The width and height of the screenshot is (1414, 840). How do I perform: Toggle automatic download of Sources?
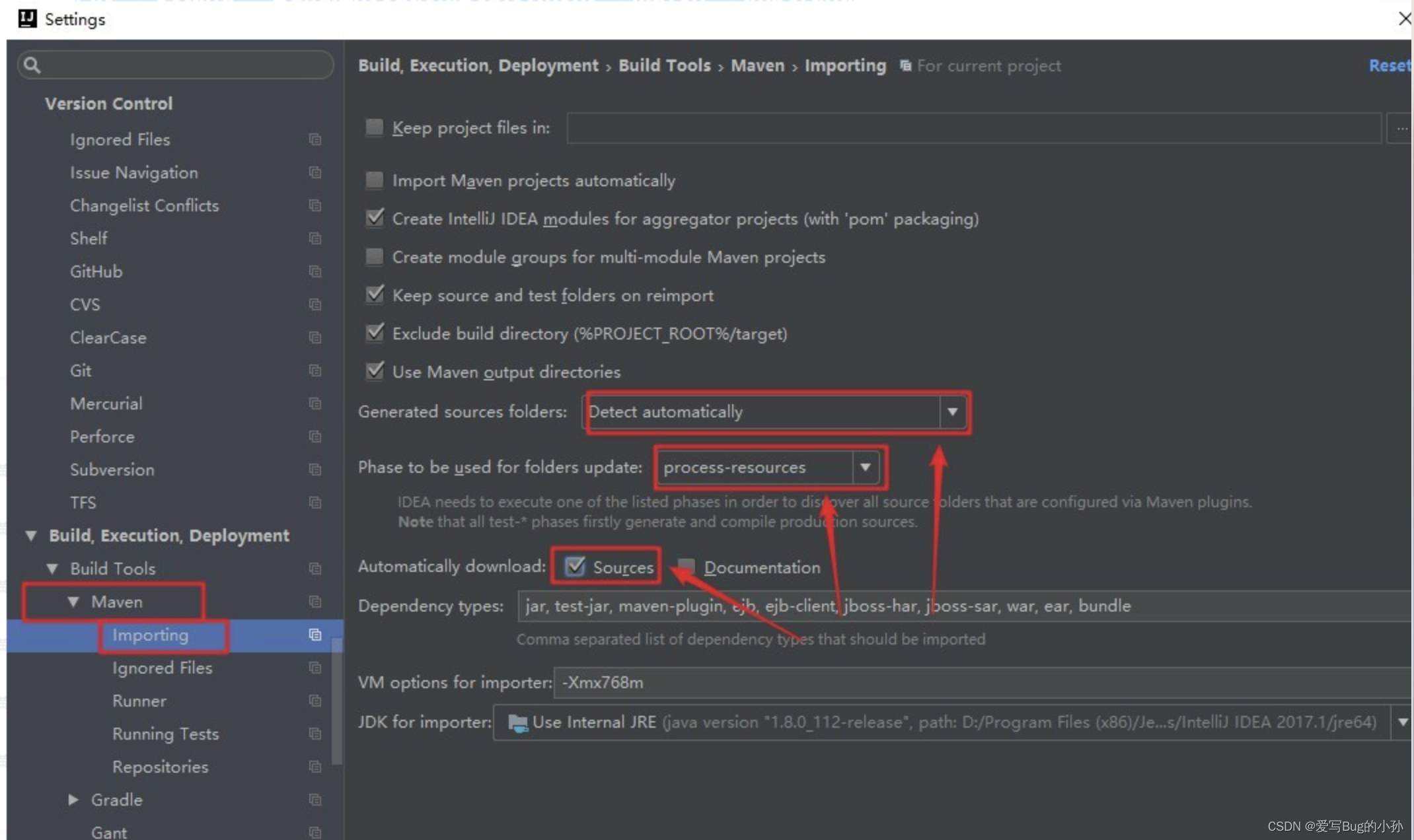tap(574, 566)
